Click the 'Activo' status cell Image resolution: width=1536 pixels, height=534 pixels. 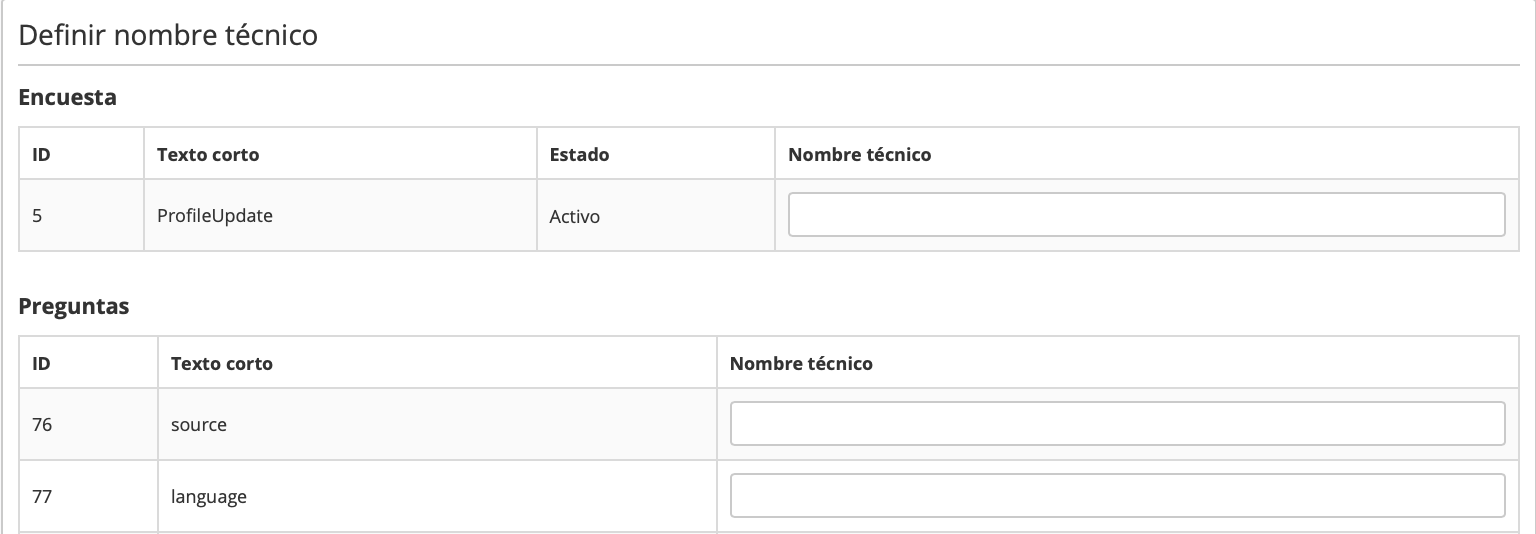point(575,216)
